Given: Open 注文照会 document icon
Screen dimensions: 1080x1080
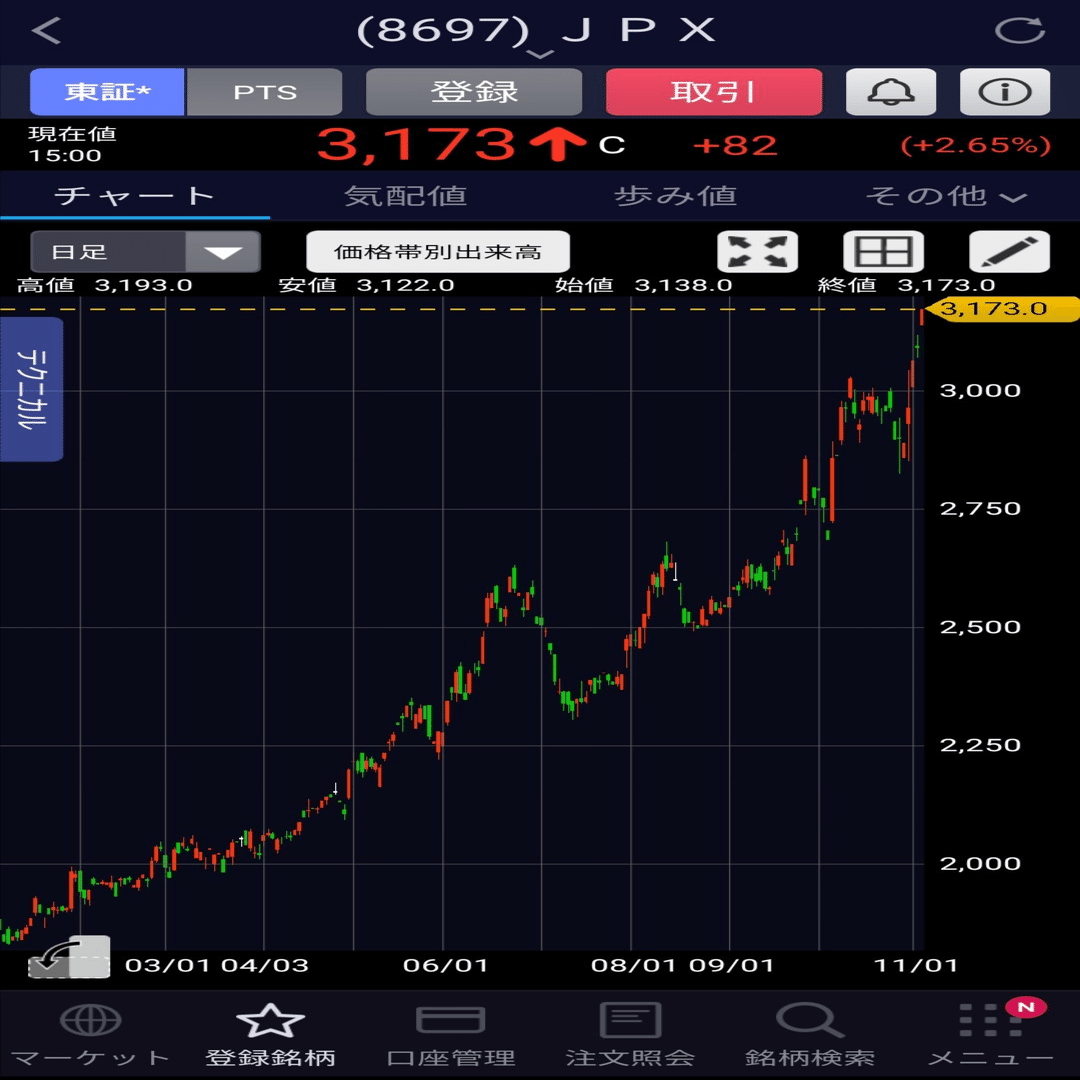Looking at the screenshot, I should coord(630,1019).
